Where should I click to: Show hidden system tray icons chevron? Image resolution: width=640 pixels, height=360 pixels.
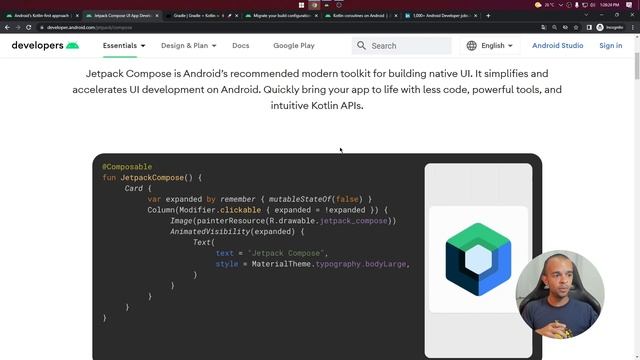coord(561,5)
